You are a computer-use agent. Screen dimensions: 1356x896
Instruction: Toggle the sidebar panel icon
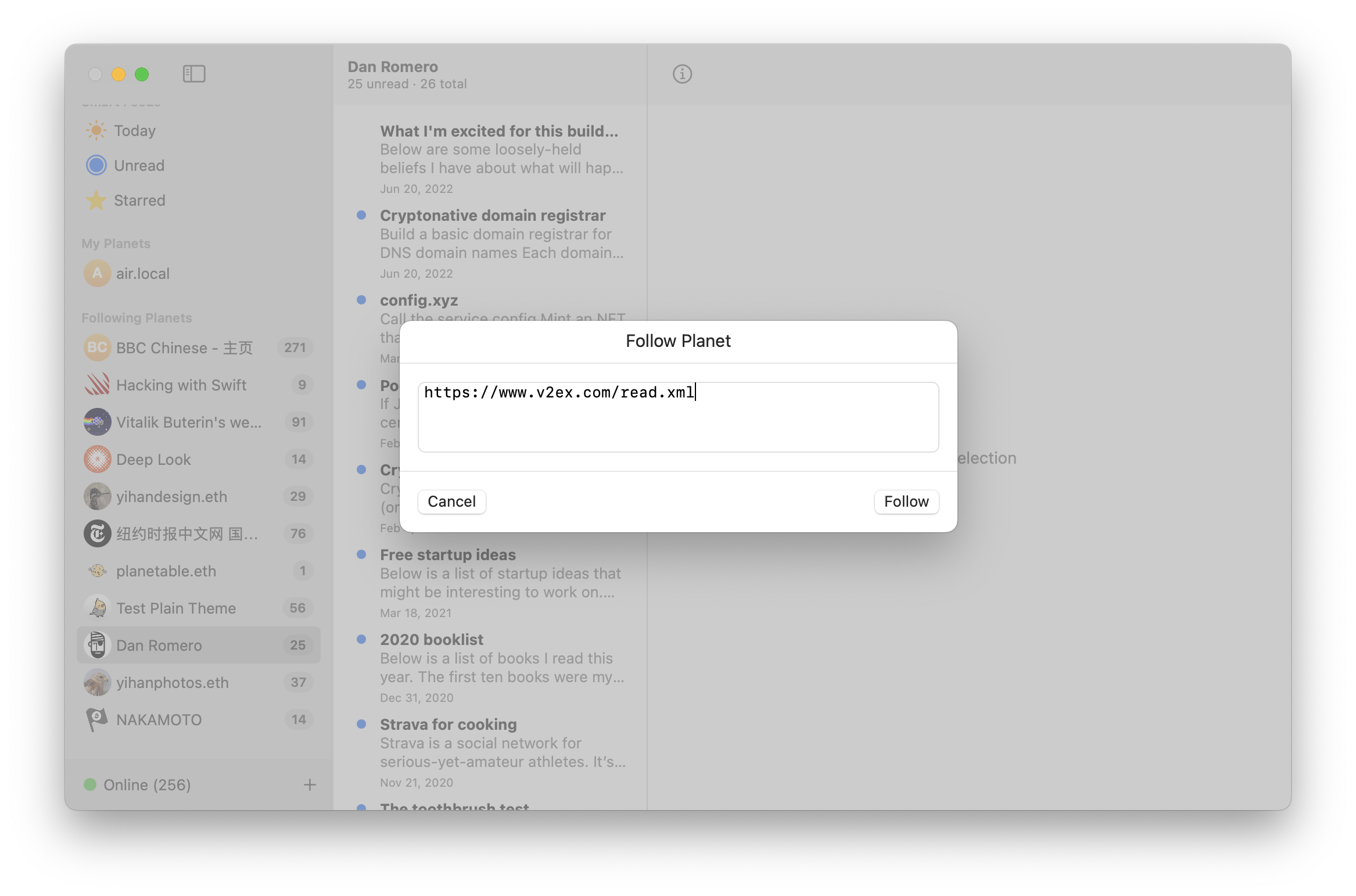coord(194,74)
